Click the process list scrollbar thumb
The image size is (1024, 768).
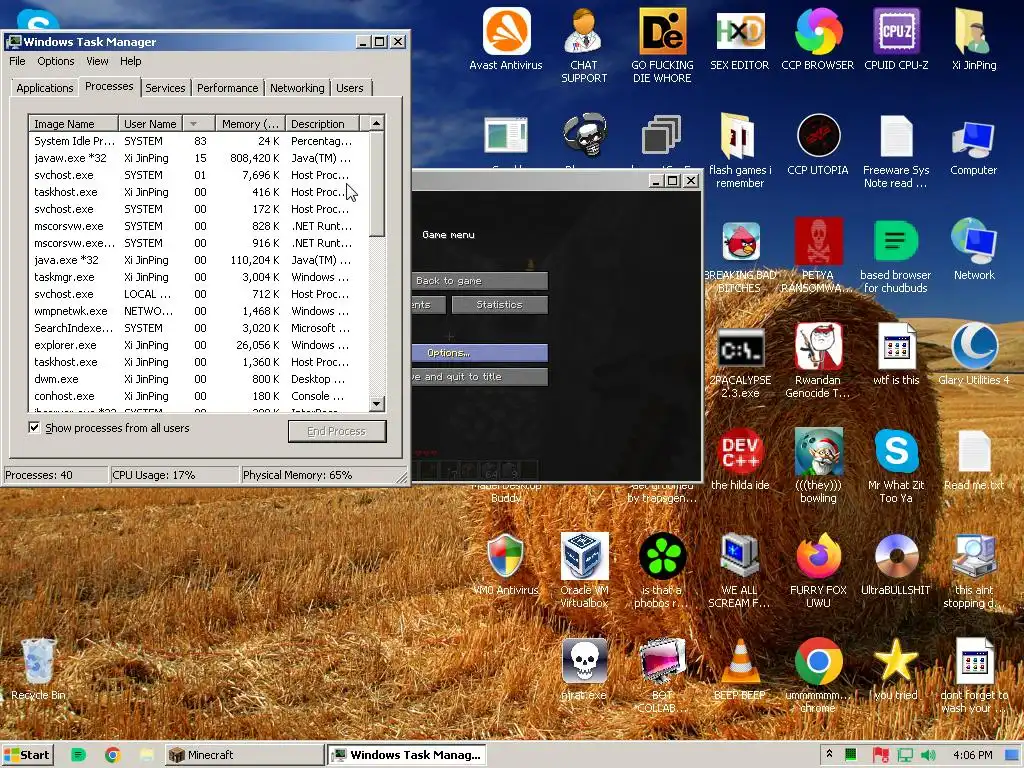[377, 184]
